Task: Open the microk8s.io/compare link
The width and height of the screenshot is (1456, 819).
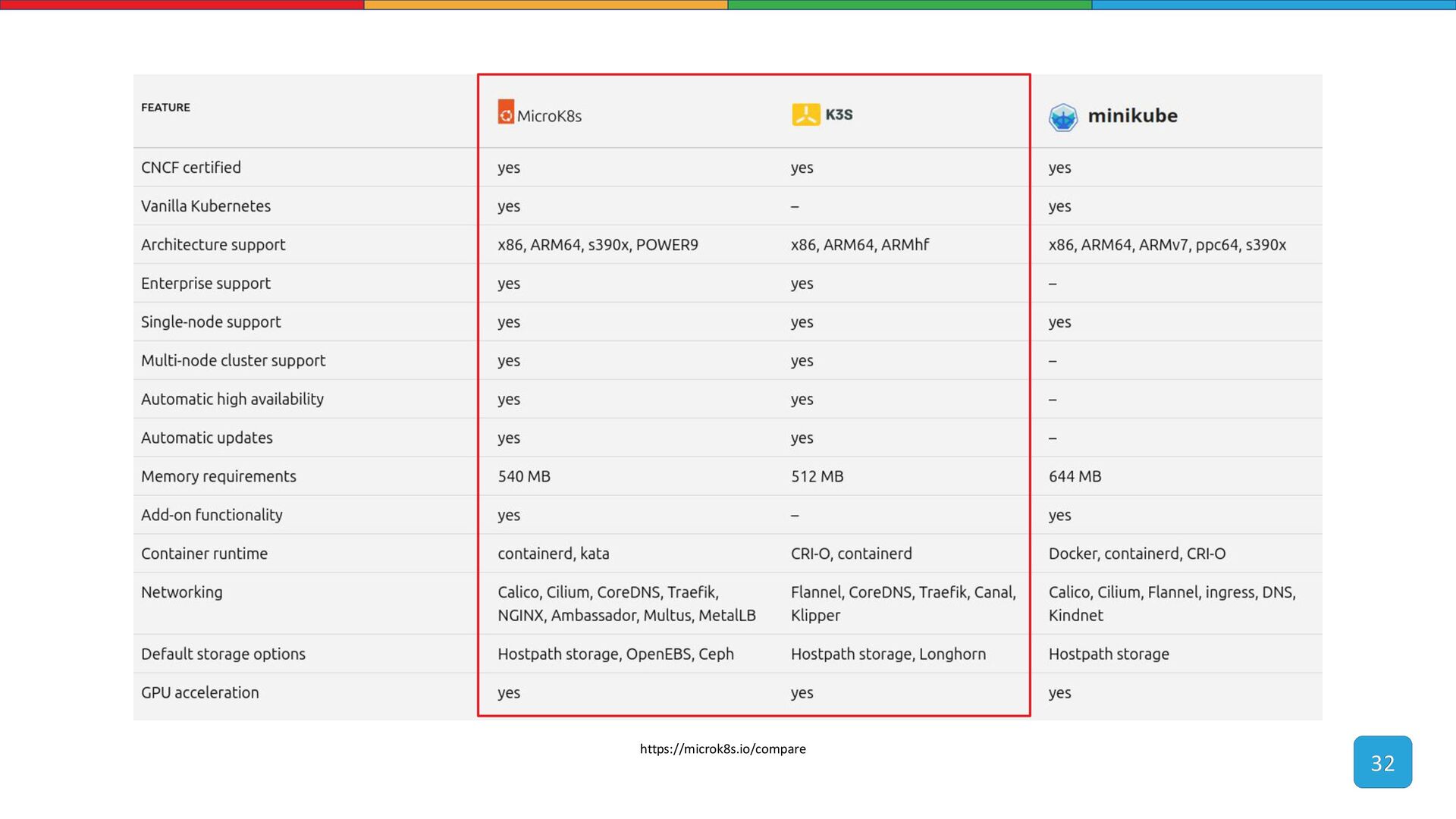Action: [x=723, y=749]
